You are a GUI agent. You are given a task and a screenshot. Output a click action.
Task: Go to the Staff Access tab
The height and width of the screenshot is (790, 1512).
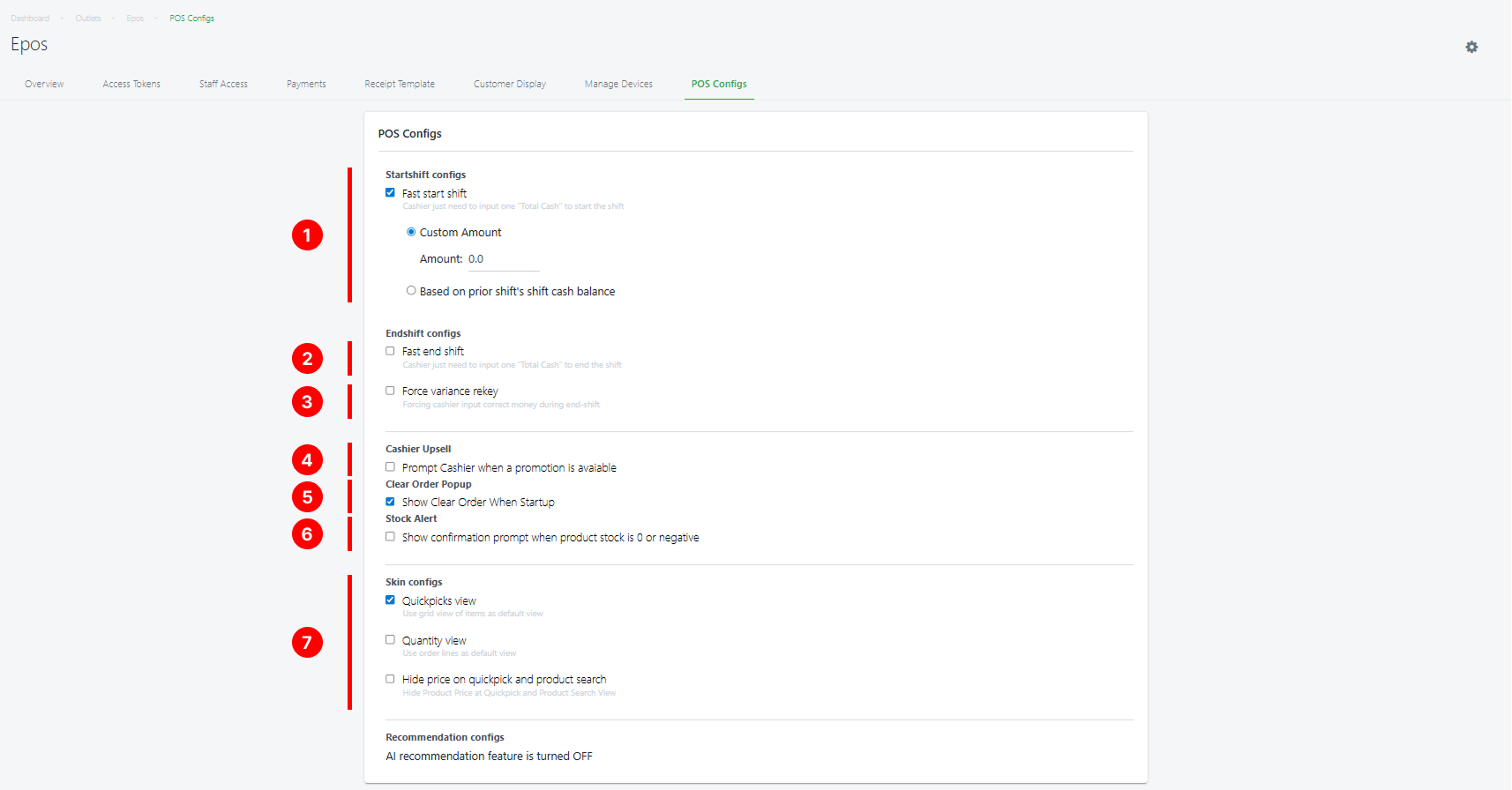(x=223, y=84)
